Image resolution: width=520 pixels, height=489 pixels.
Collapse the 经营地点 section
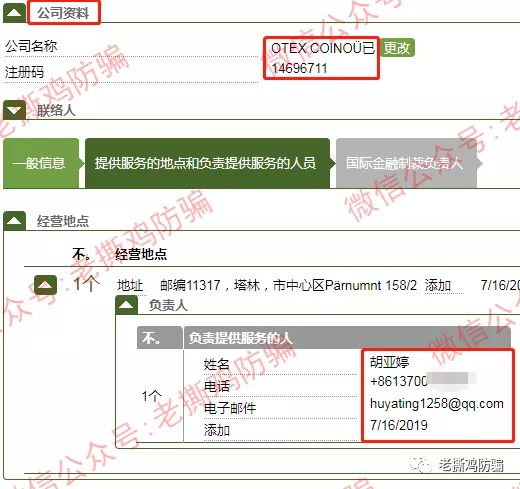(x=14, y=221)
